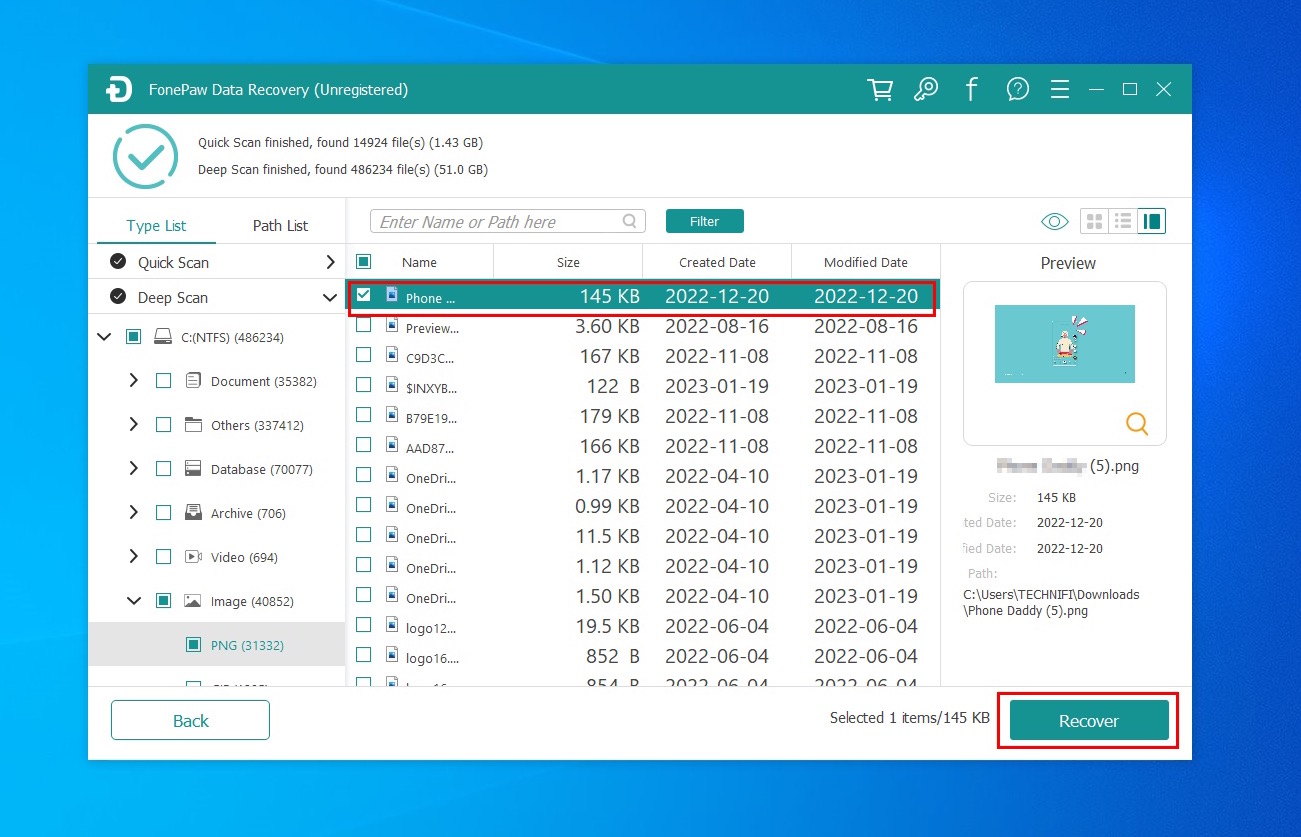Click the file icon of Preview... row

click(x=392, y=325)
